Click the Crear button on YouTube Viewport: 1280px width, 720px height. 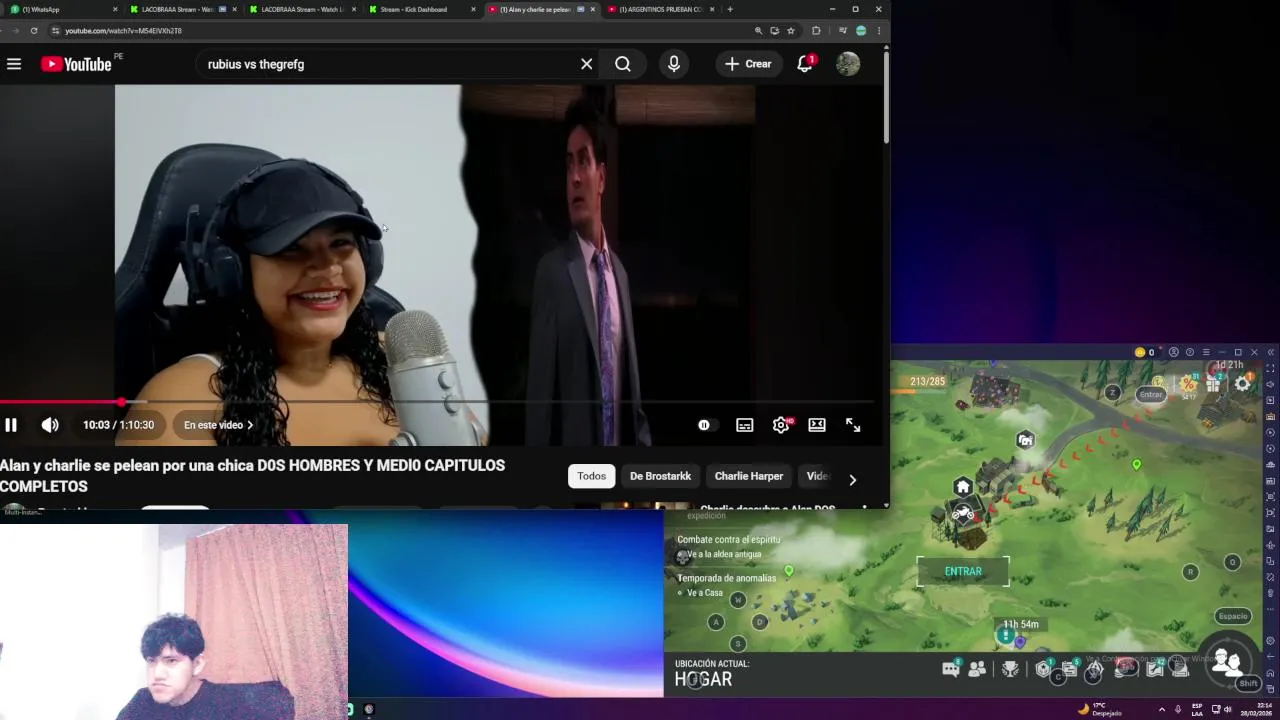[749, 64]
